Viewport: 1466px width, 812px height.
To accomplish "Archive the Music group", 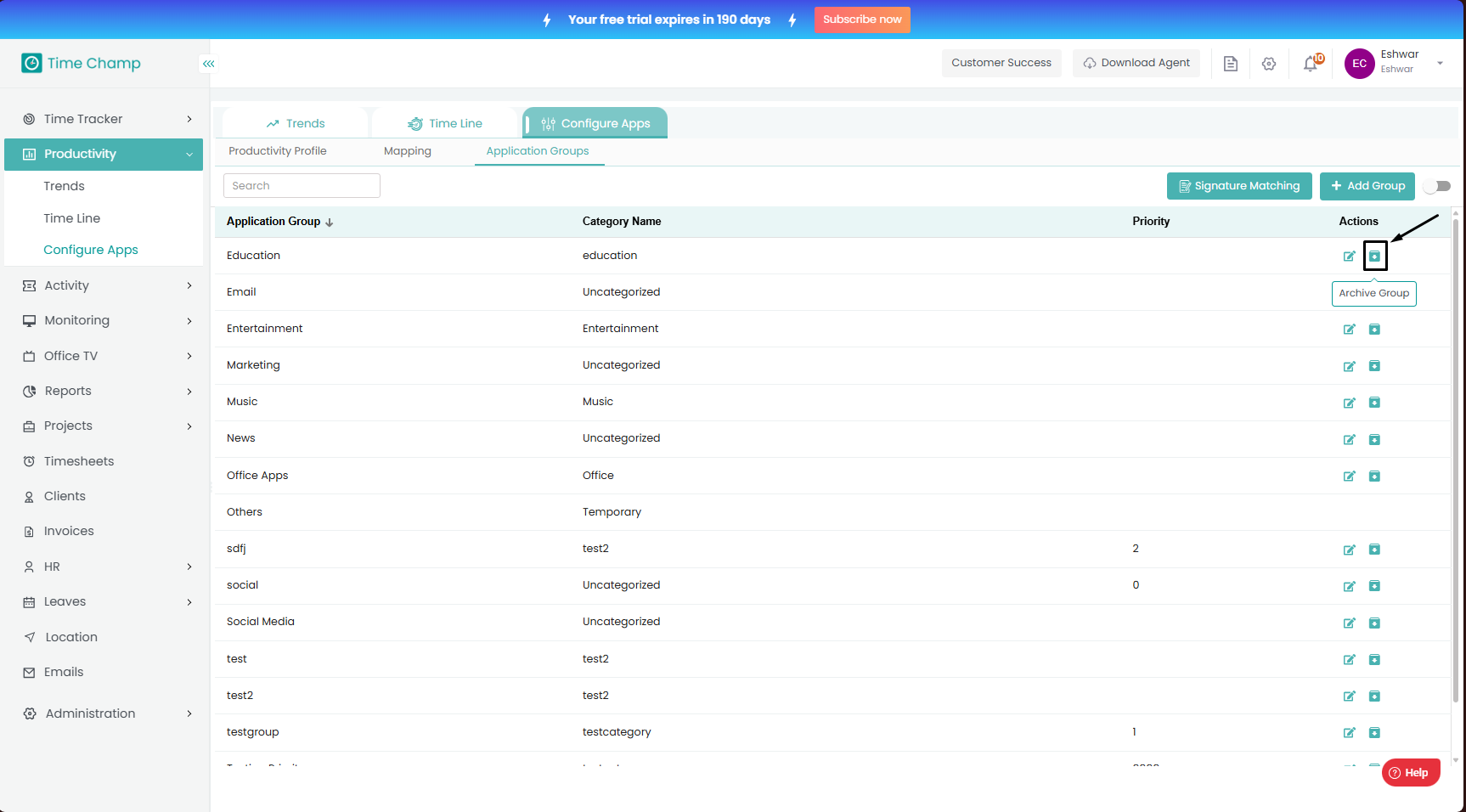I will [1374, 403].
